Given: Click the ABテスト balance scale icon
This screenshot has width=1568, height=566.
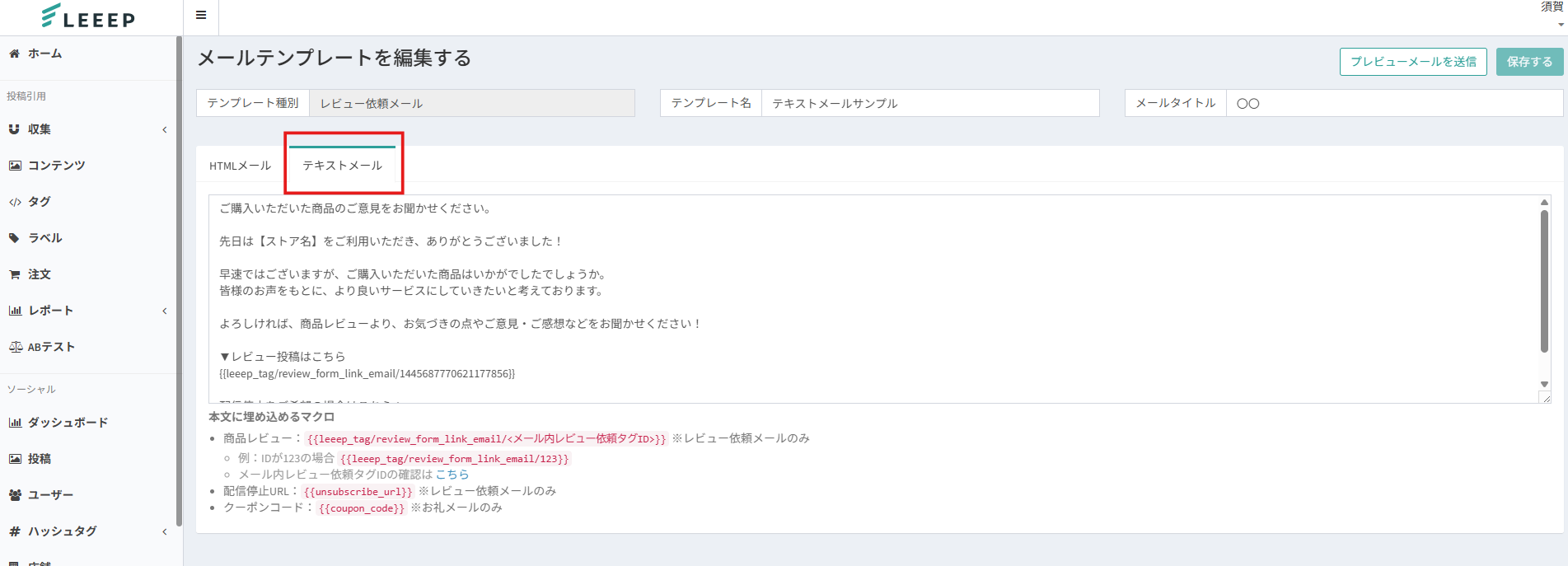Looking at the screenshot, I should pos(16,347).
